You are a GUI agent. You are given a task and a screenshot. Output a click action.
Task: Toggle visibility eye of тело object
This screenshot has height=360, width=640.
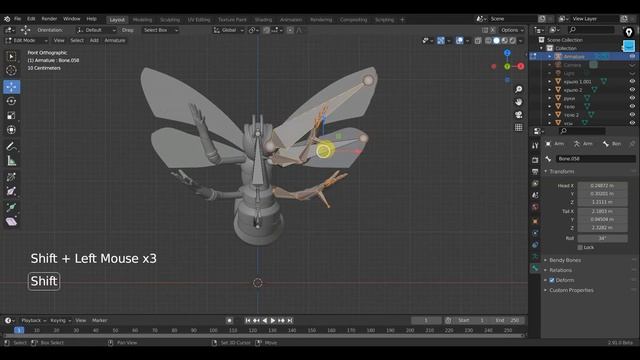click(632, 107)
